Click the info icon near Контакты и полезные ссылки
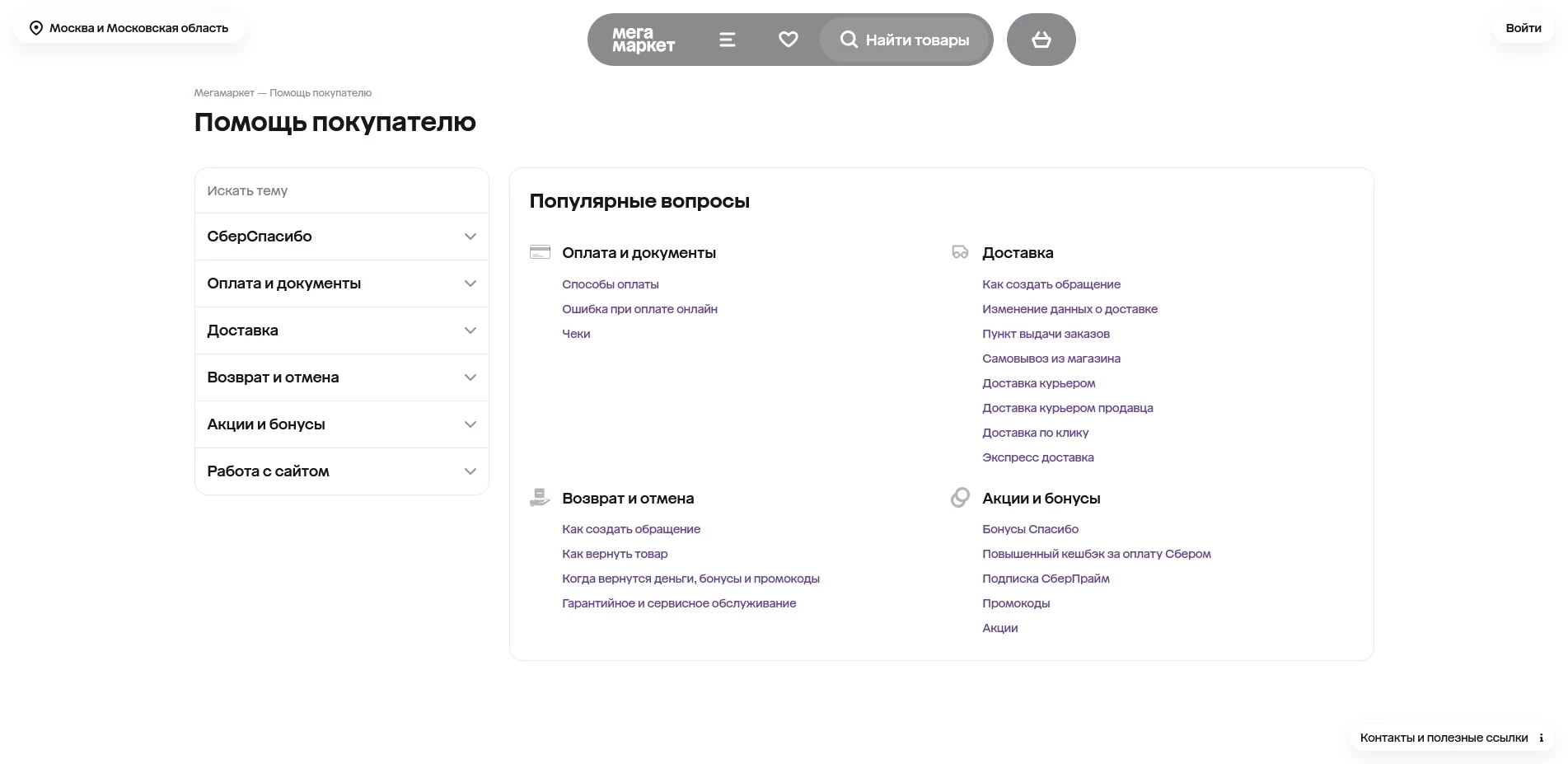The width and height of the screenshot is (1568, 764). (1542, 738)
